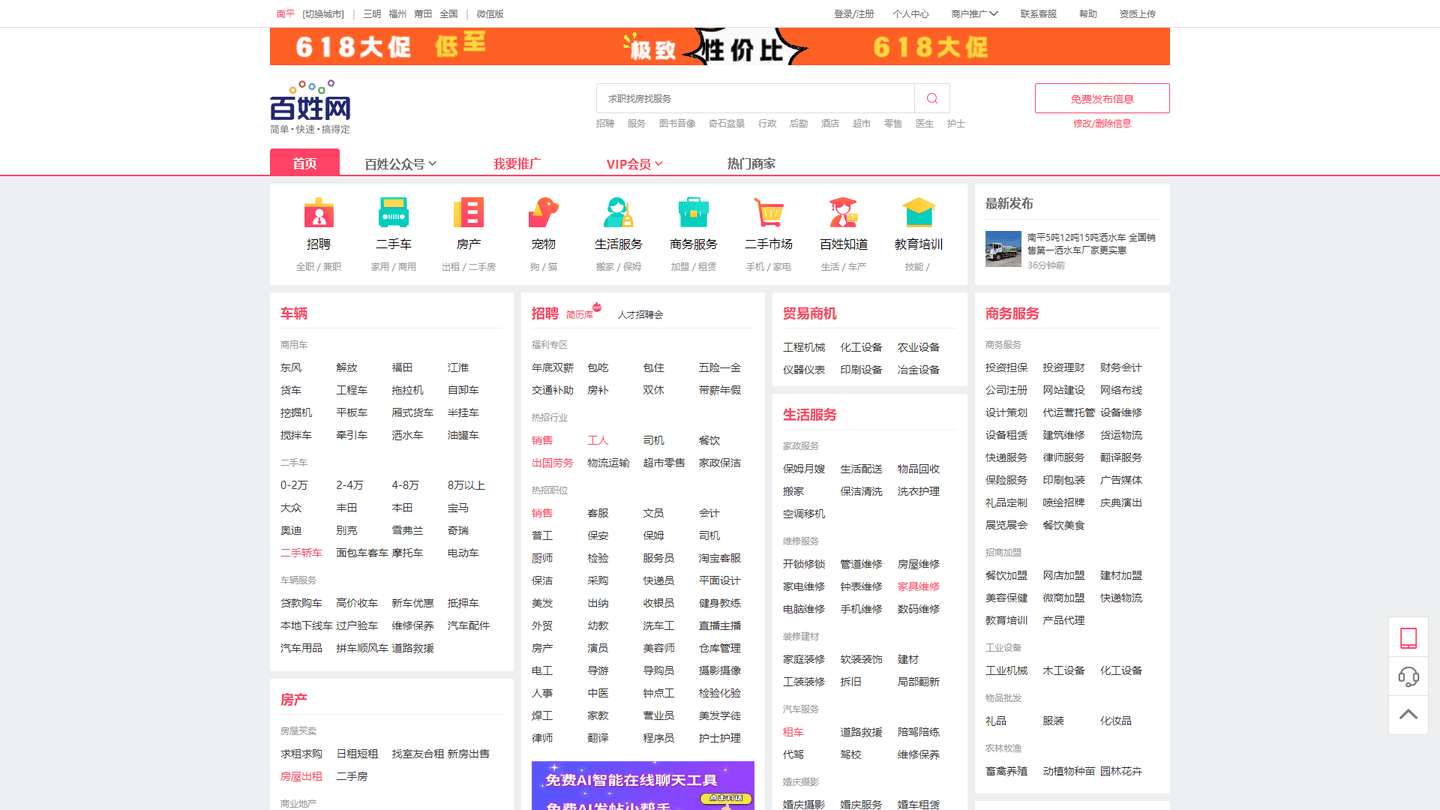1440x810 pixels.
Task: Click the 畜禽养殖 link
Action: pyautogui.click(x=1006, y=772)
